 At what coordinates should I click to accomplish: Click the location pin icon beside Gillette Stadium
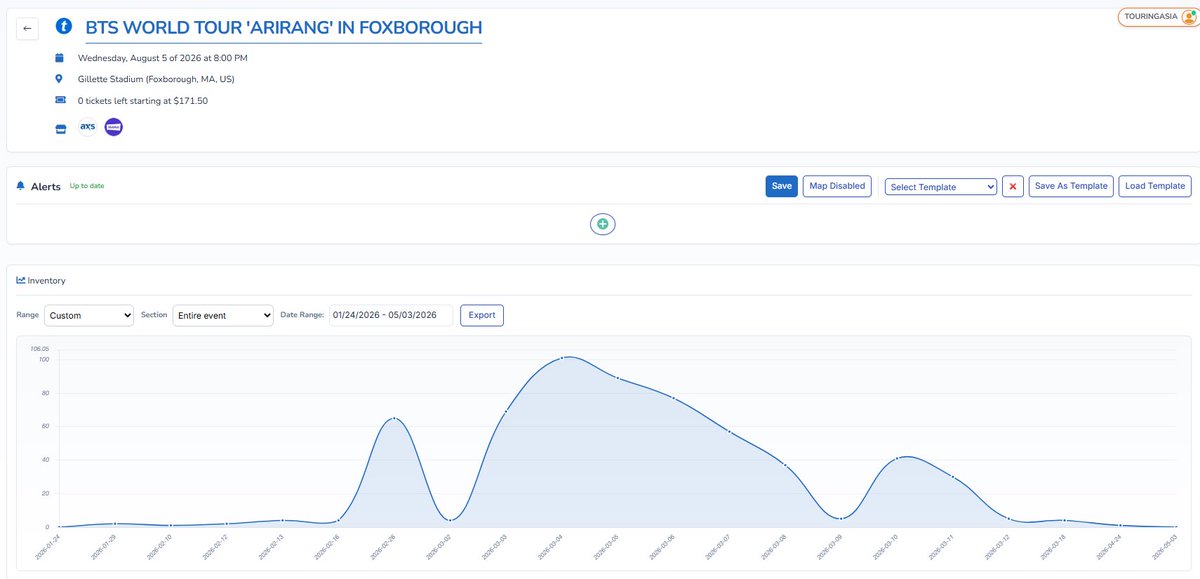pyautogui.click(x=60, y=79)
